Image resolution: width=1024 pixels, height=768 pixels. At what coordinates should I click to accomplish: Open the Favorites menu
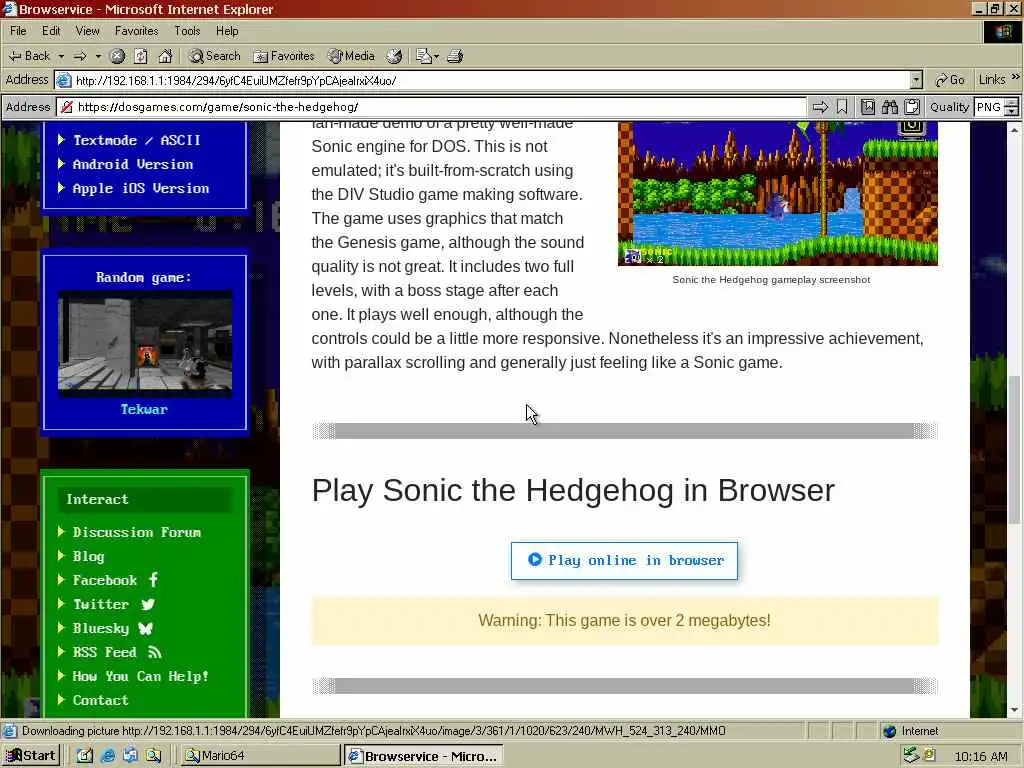[136, 31]
